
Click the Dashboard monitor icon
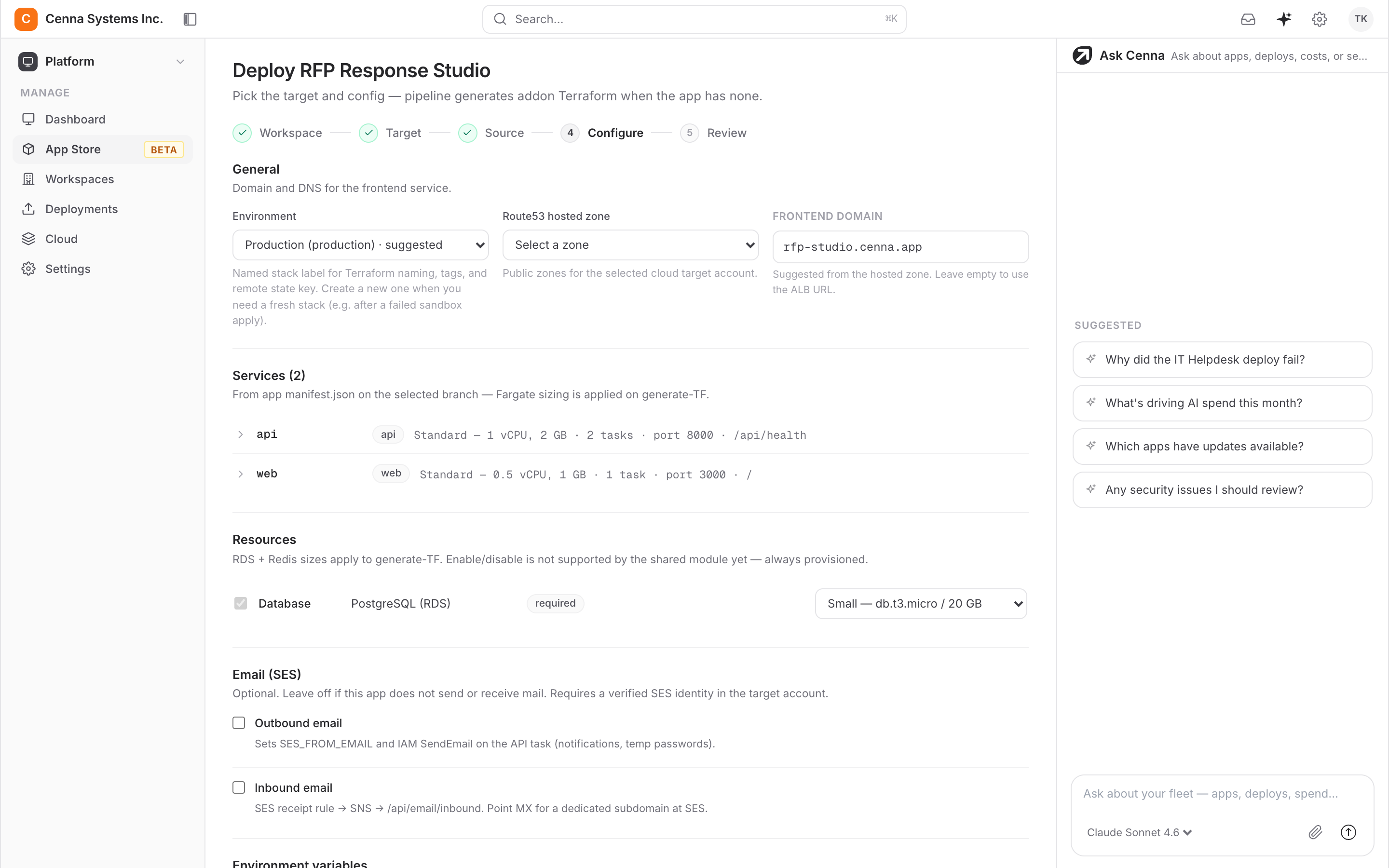point(28,120)
